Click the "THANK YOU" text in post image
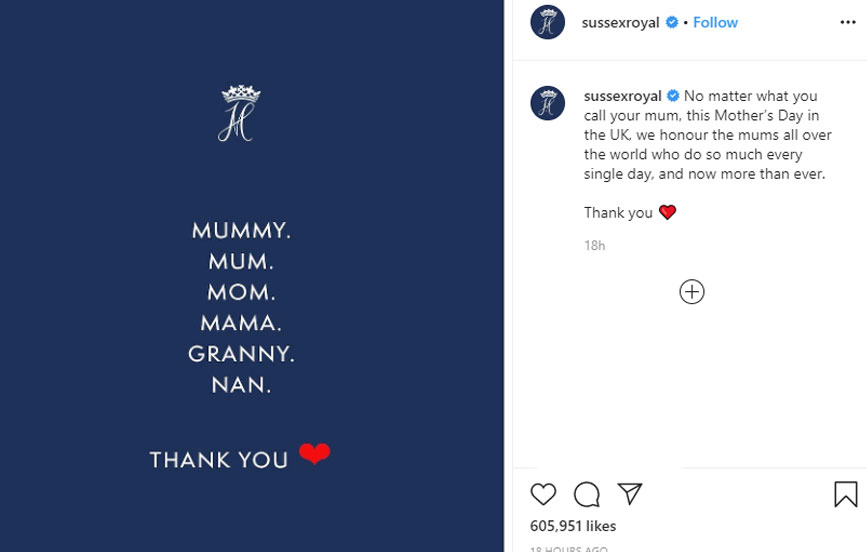The image size is (867, 552). click(219, 460)
